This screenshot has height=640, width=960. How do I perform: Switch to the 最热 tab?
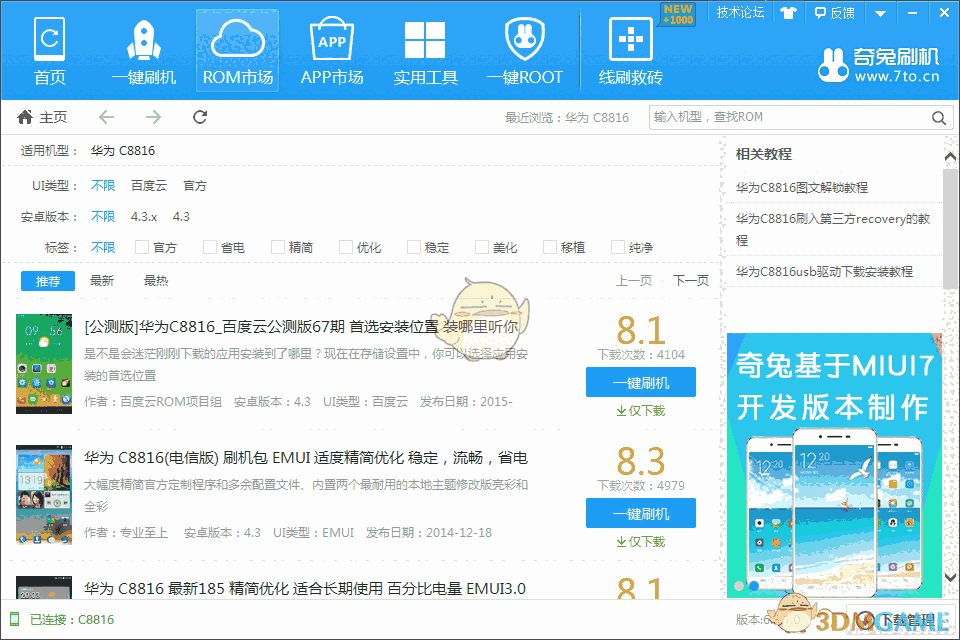pyautogui.click(x=155, y=281)
